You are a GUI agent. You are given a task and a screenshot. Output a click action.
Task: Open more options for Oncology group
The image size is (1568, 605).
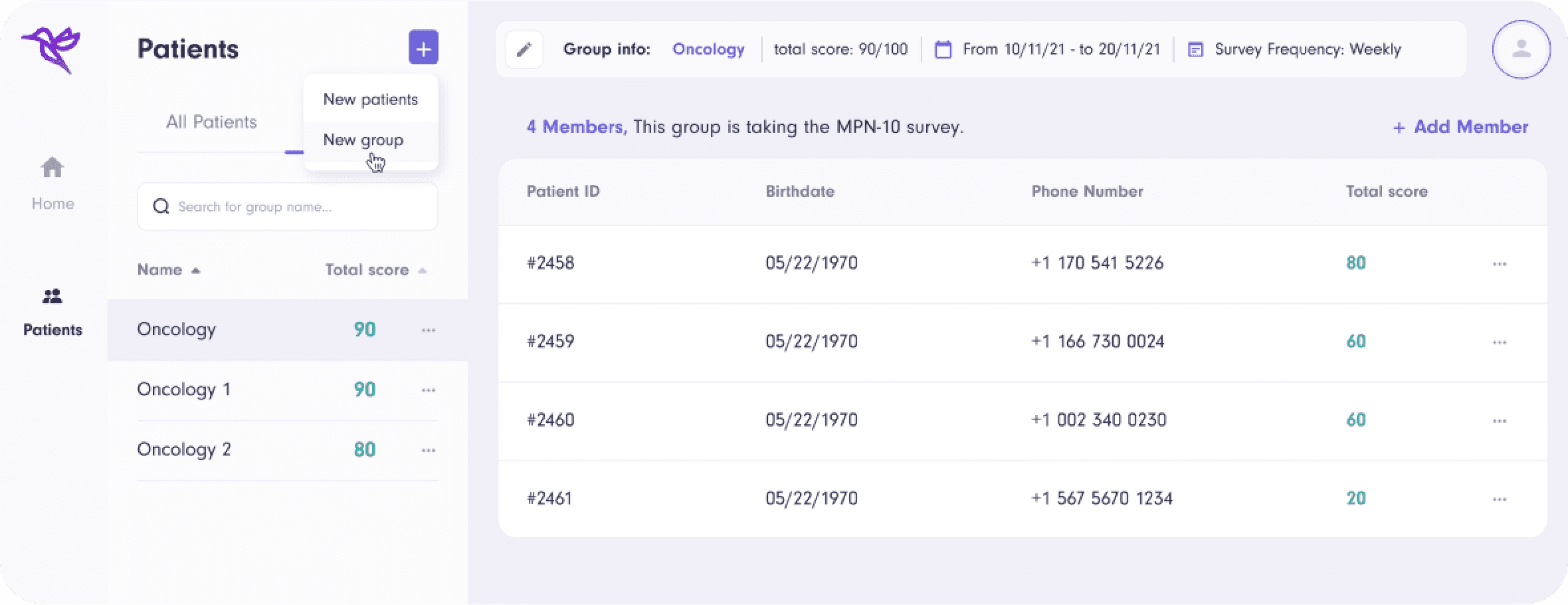point(429,330)
